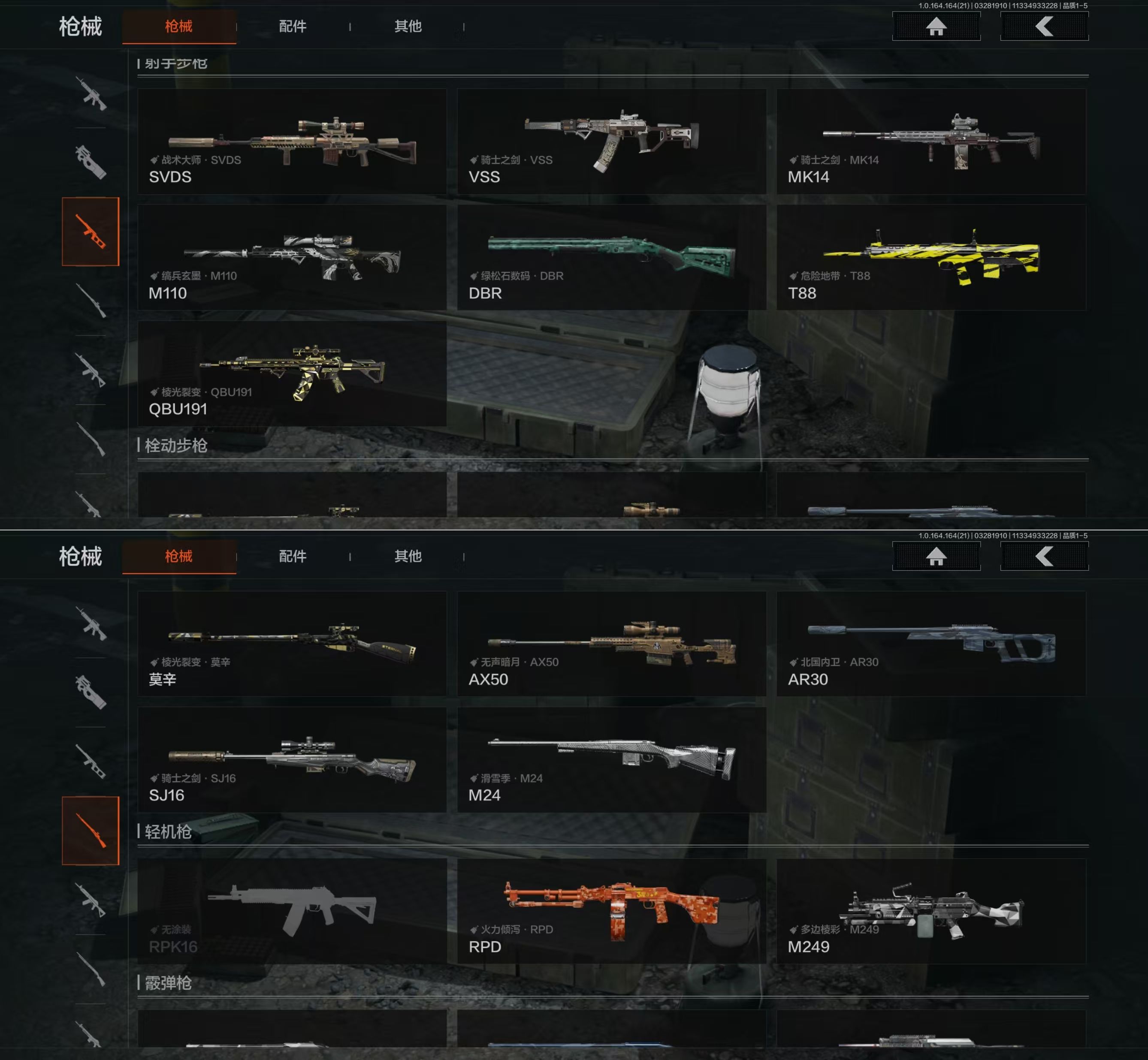Viewport: 1148px width, 1060px height.
Task: Click the skin tag icon beside 无声暗月 · AX50
Action: click(474, 662)
